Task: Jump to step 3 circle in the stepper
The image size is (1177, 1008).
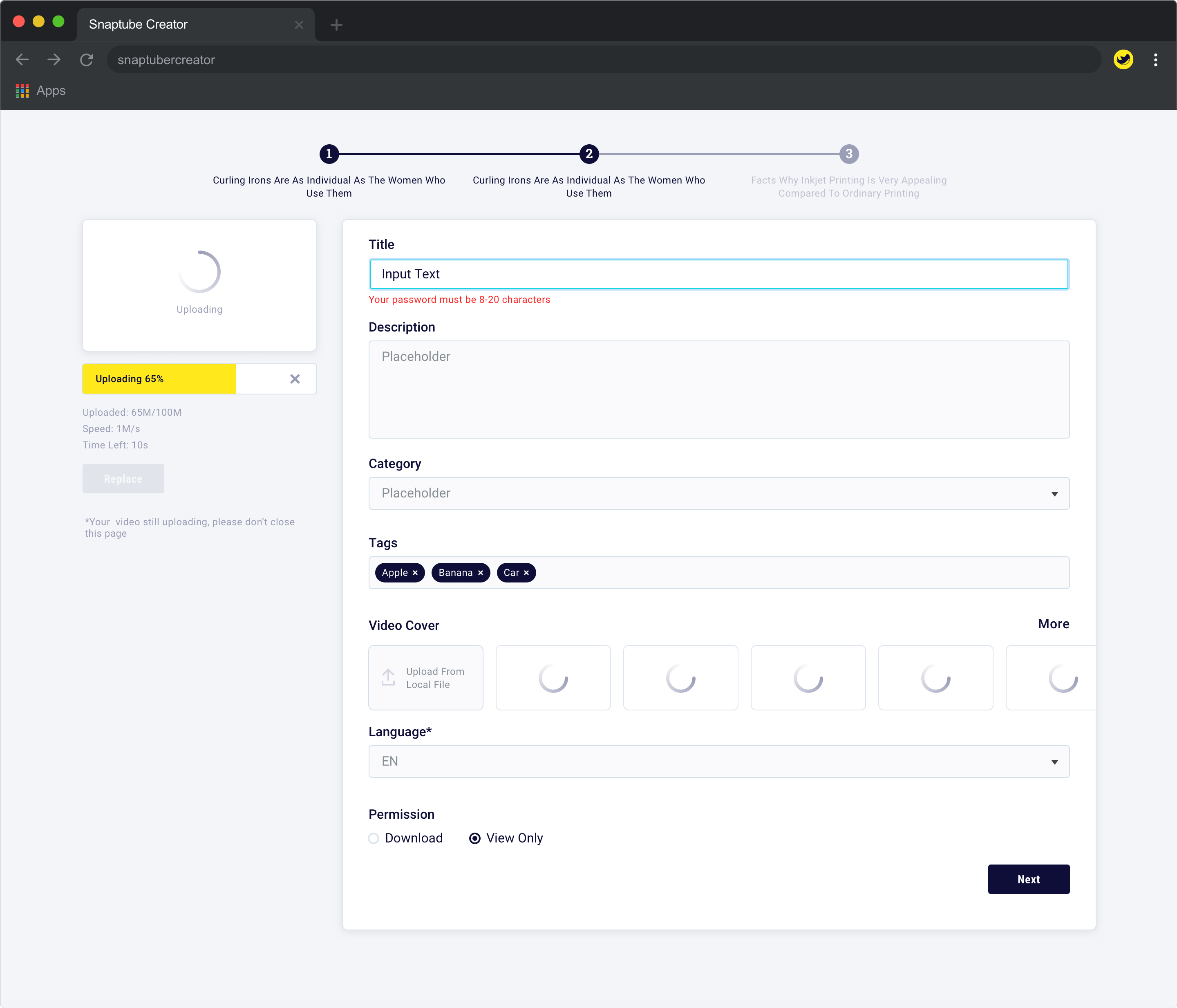Action: click(849, 154)
